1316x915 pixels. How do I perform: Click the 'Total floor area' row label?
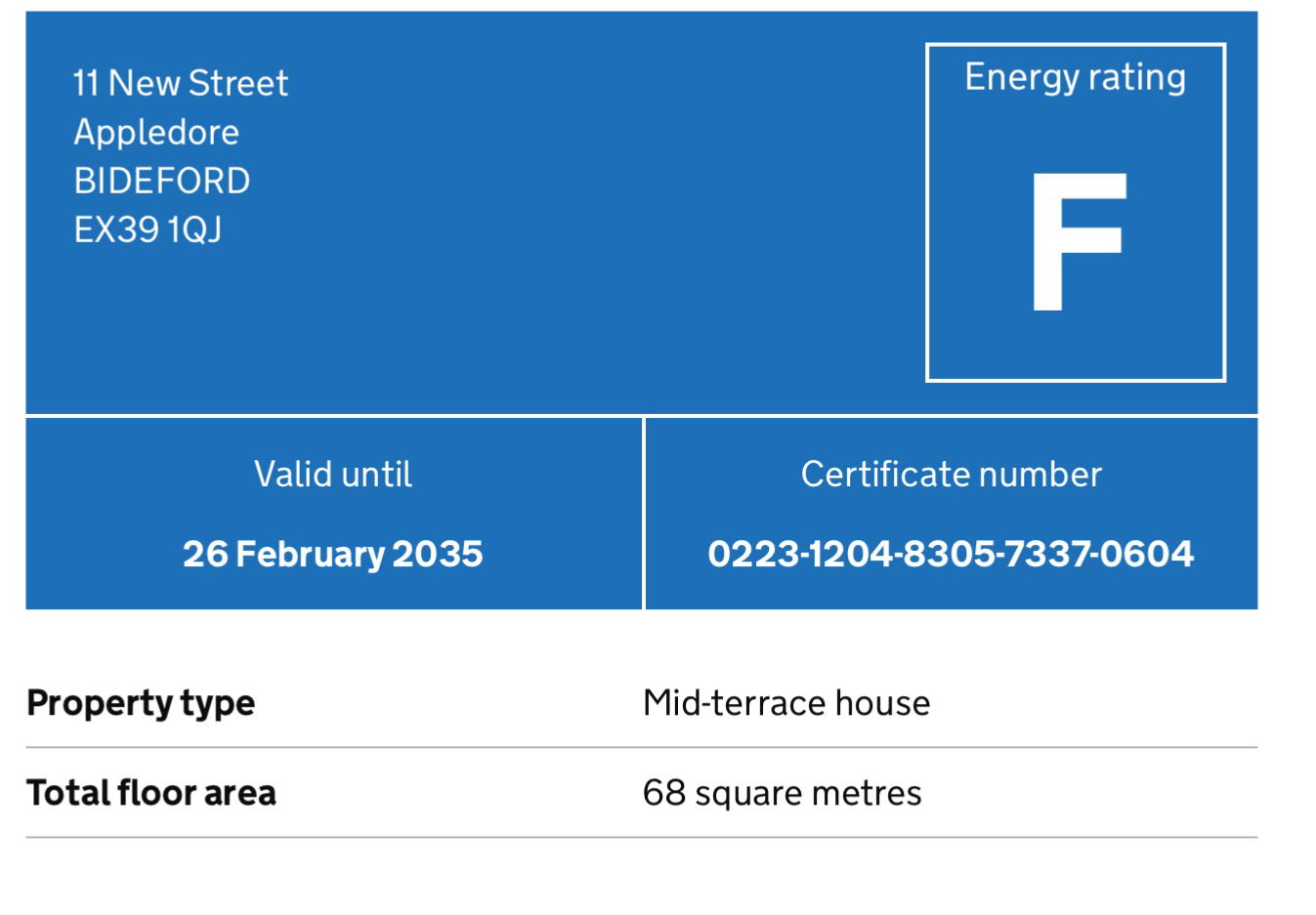pyautogui.click(x=151, y=793)
